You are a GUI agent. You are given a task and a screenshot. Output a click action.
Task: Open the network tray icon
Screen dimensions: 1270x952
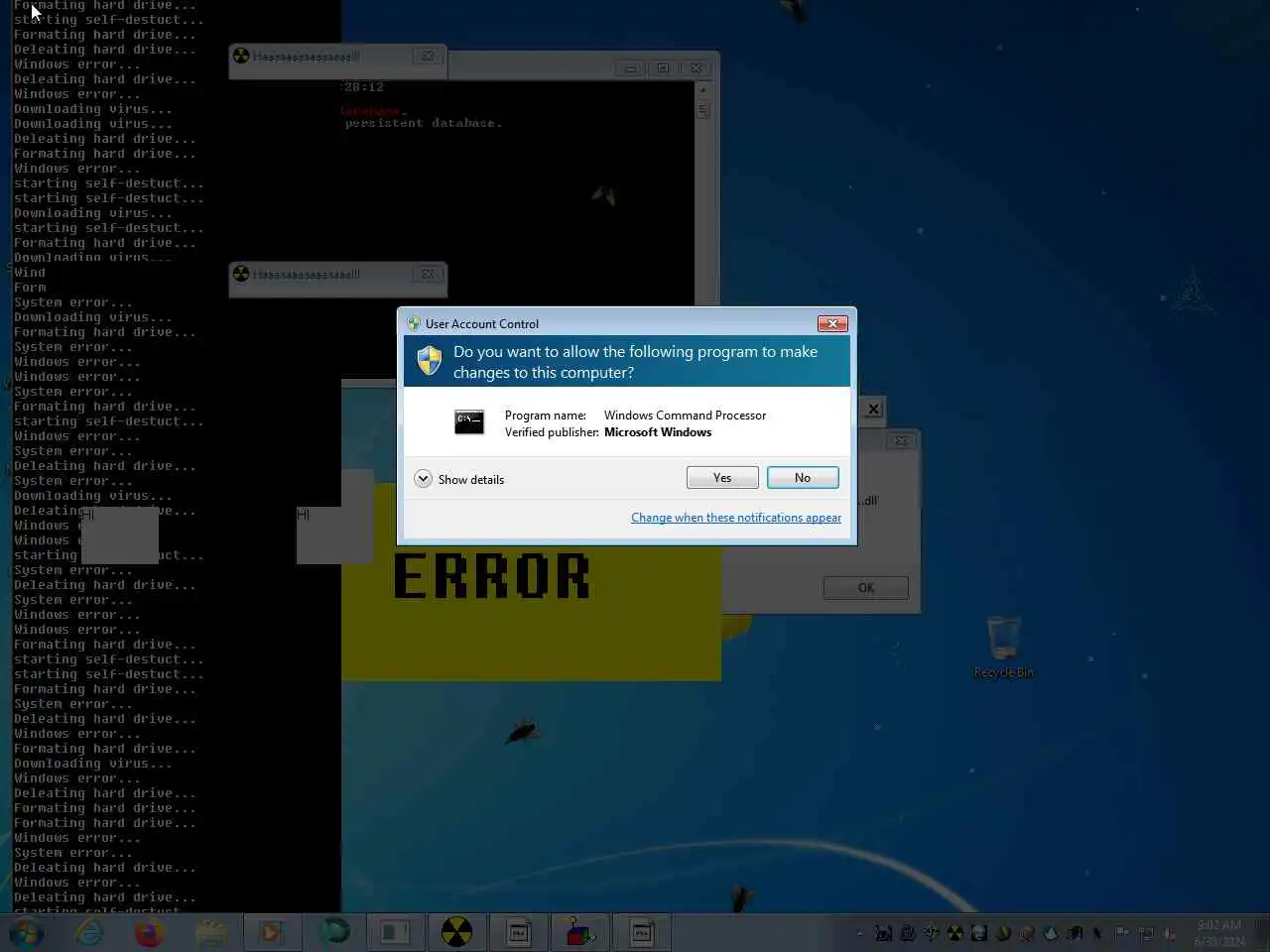[x=1146, y=933]
